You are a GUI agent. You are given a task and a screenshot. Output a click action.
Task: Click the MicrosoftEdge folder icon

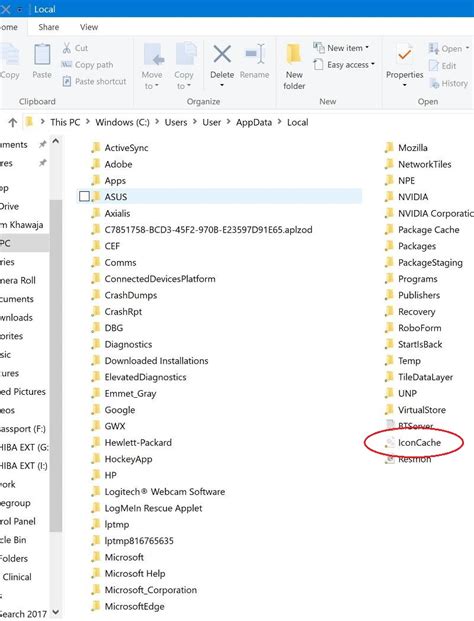coord(95,606)
